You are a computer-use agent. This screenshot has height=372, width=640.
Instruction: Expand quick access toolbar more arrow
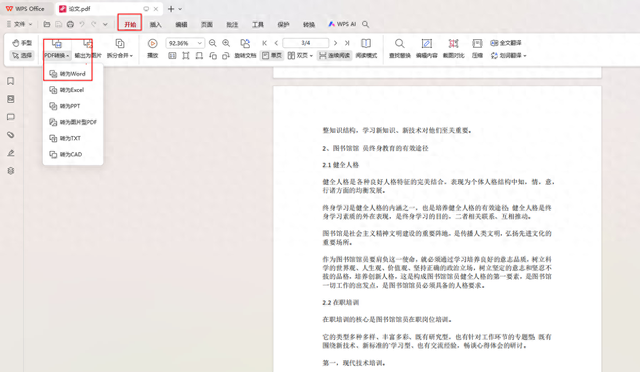pyautogui.click(x=105, y=25)
